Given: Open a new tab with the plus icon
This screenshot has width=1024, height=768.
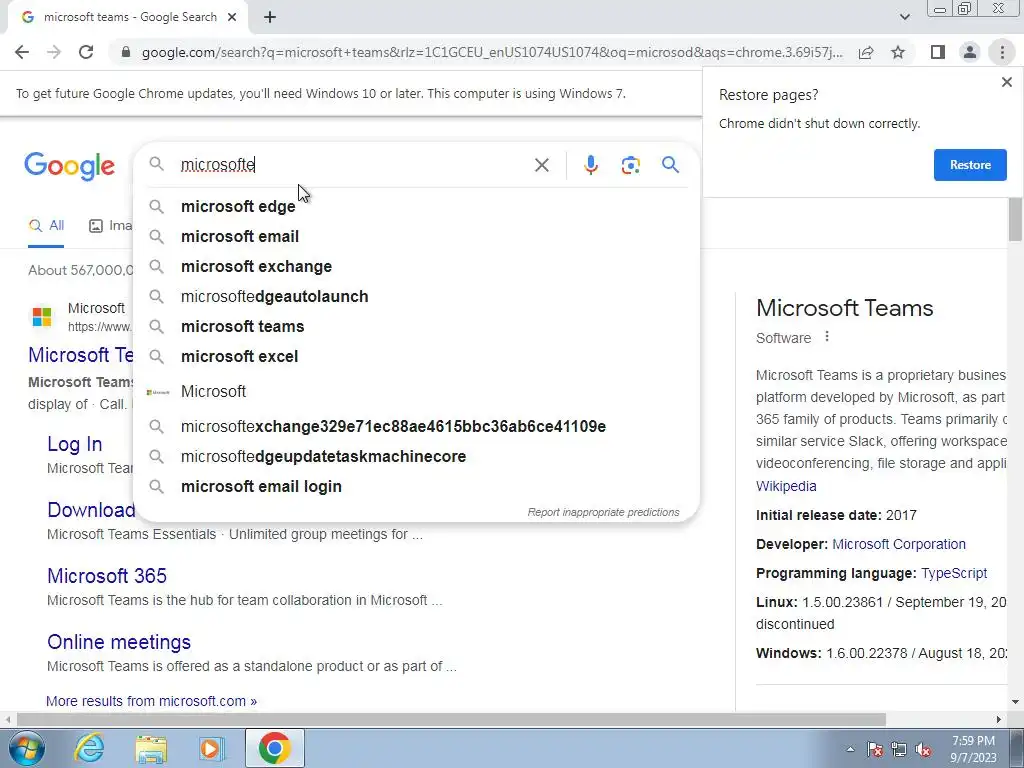Looking at the screenshot, I should pyautogui.click(x=270, y=18).
